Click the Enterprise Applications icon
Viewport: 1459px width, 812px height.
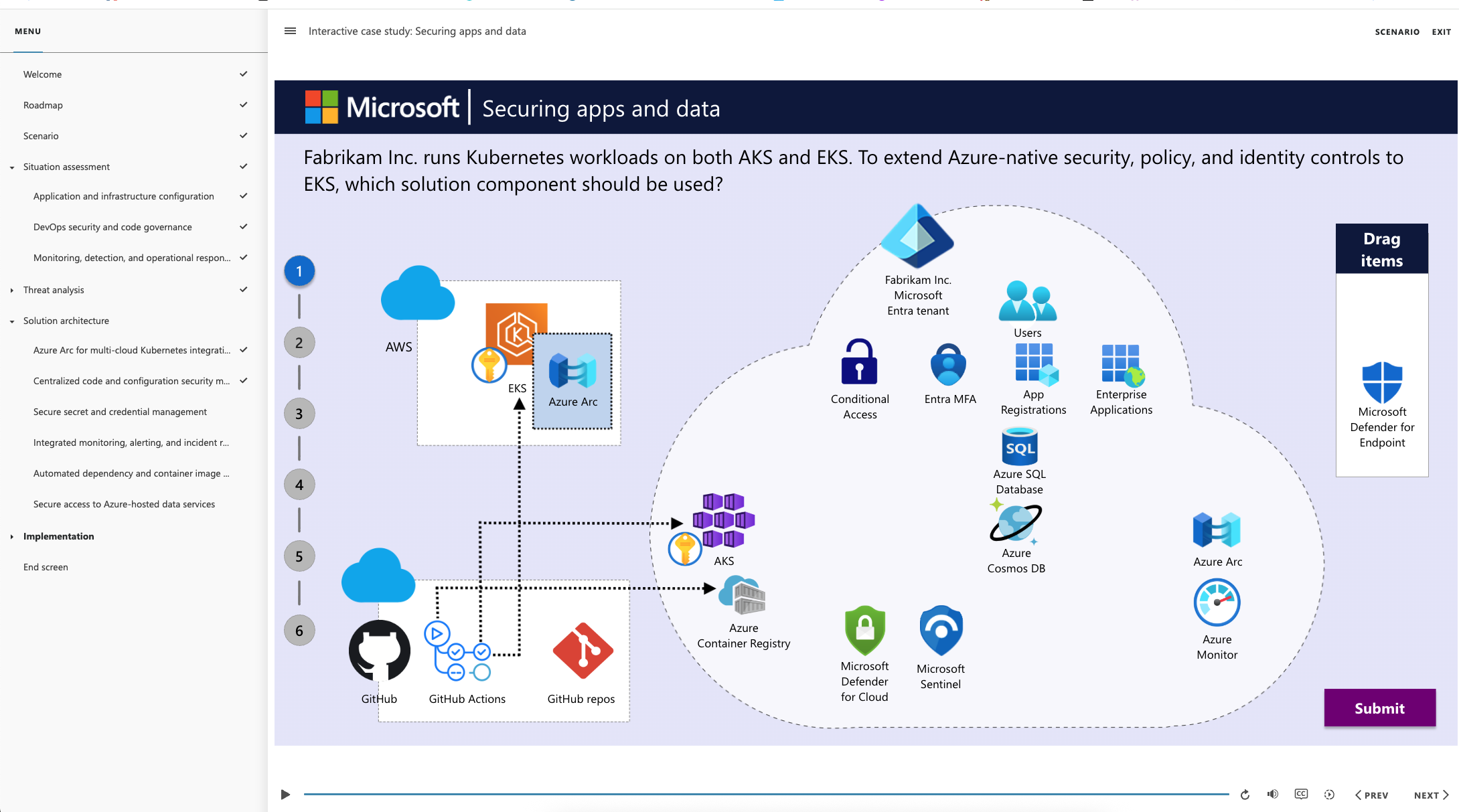1123,366
